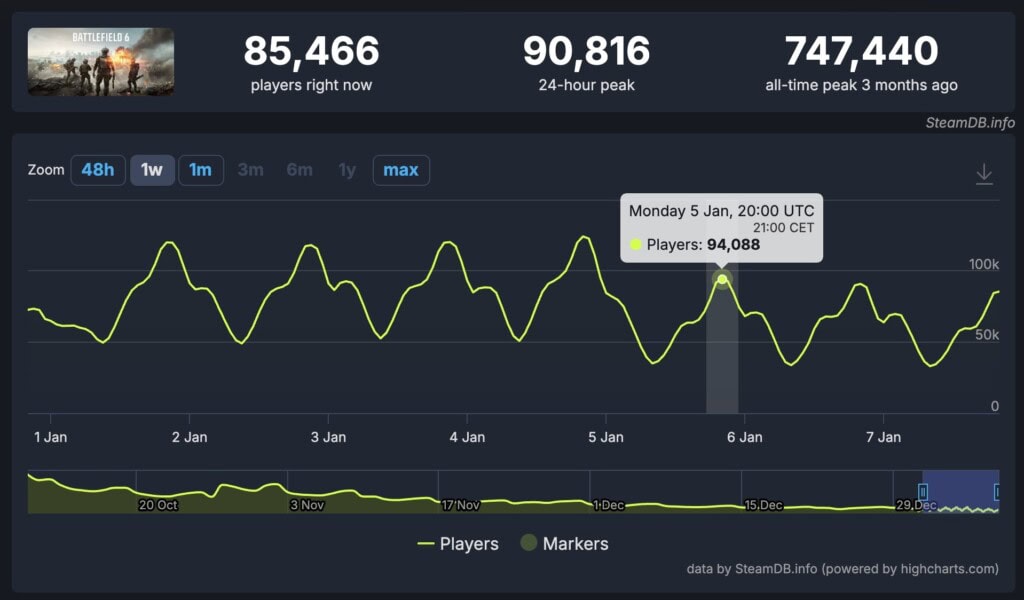Open the Battlefield 6 game thumbnail
The image size is (1024, 600).
(101, 62)
